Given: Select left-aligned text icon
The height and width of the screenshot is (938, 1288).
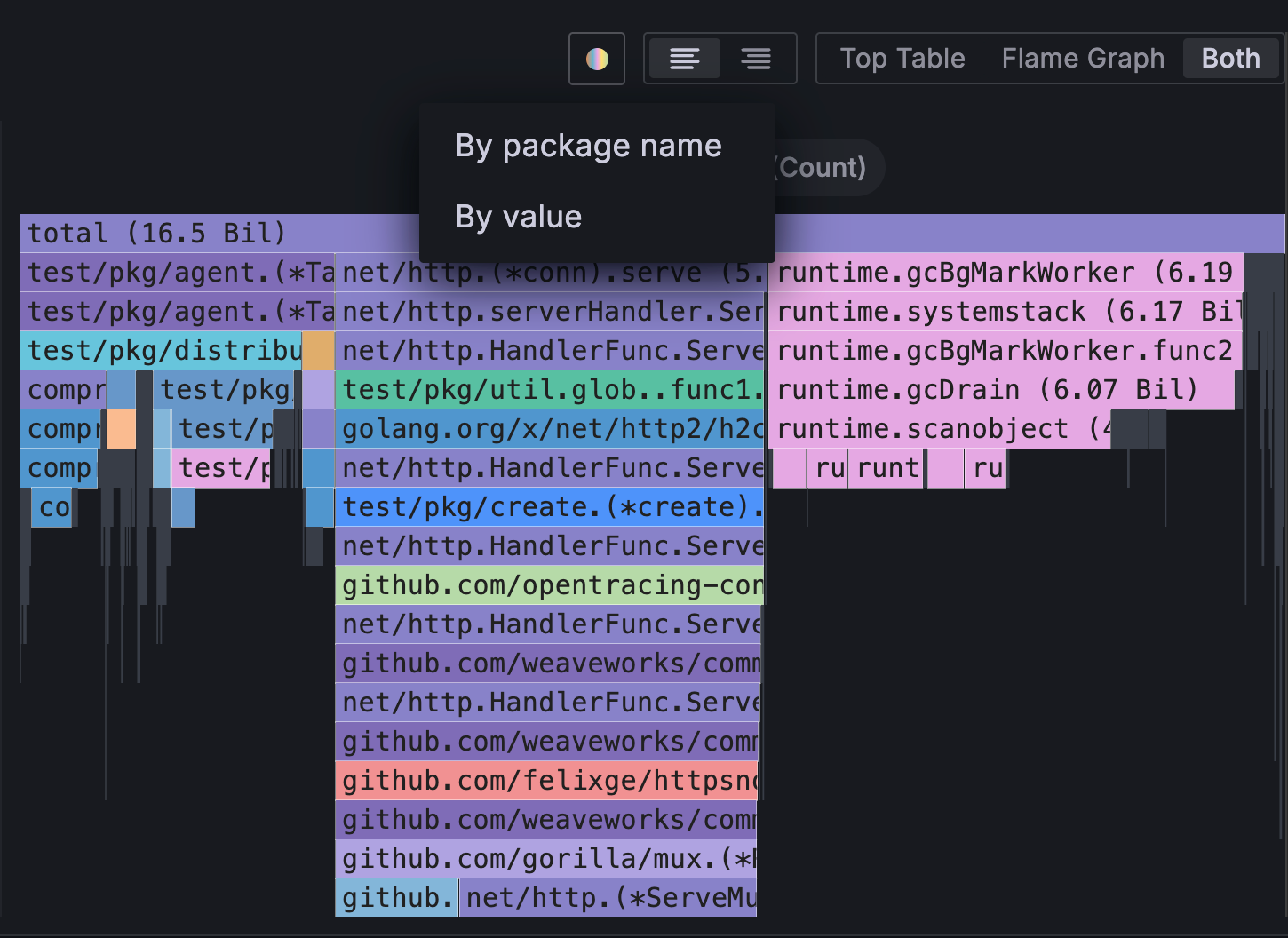Looking at the screenshot, I should click(x=684, y=59).
